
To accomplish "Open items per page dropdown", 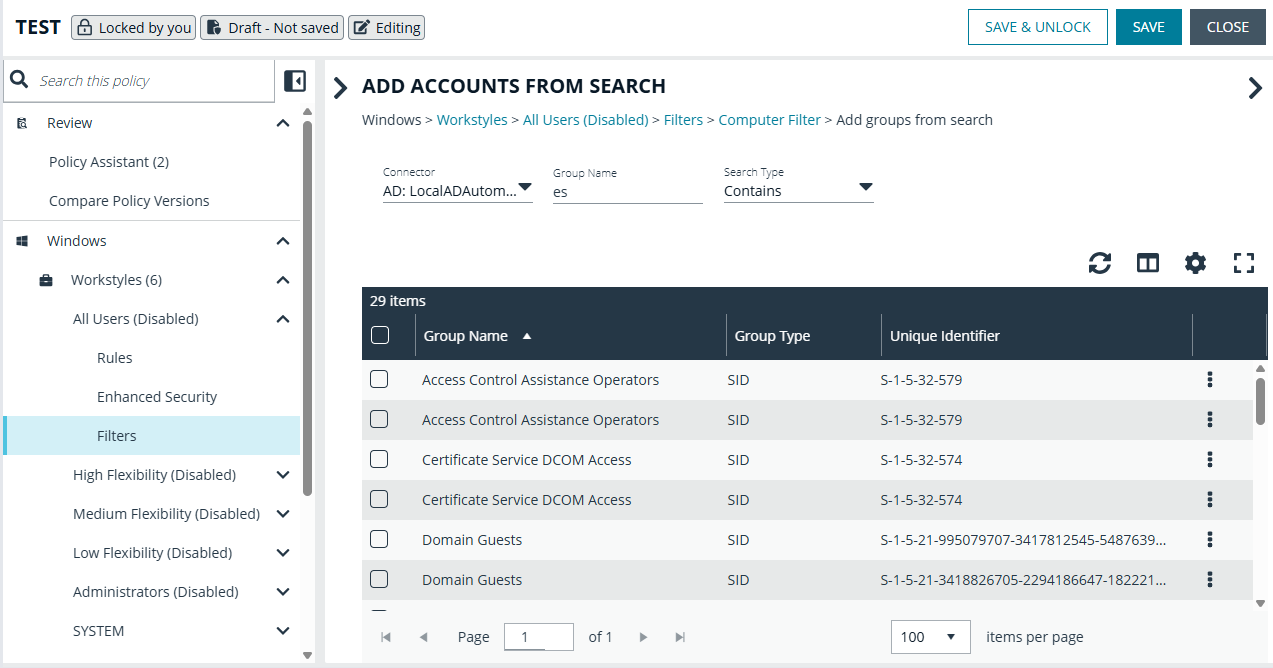I will pyautogui.click(x=930, y=637).
